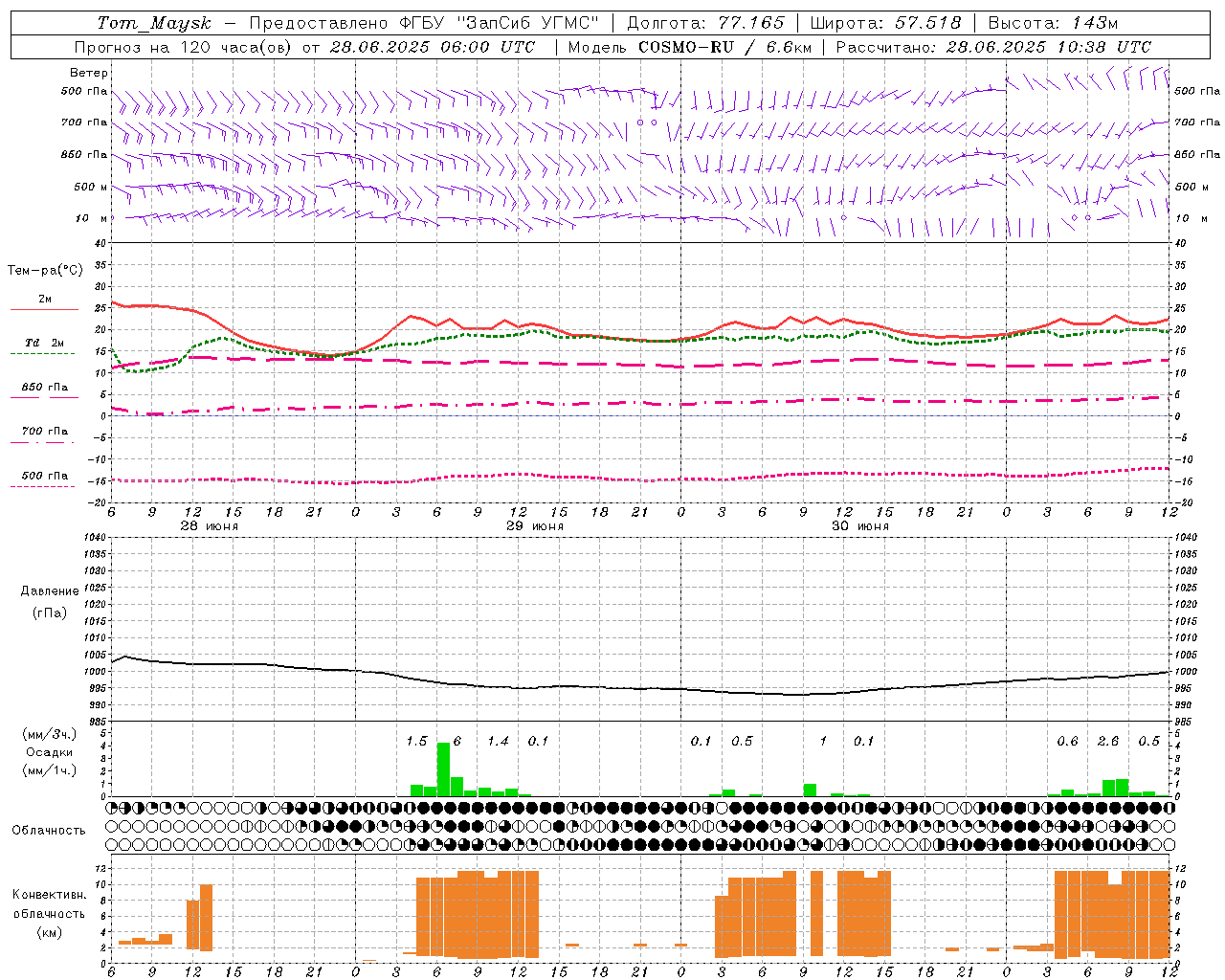Click the date label 30 июня
This screenshot has width=1225, height=980.
click(860, 526)
